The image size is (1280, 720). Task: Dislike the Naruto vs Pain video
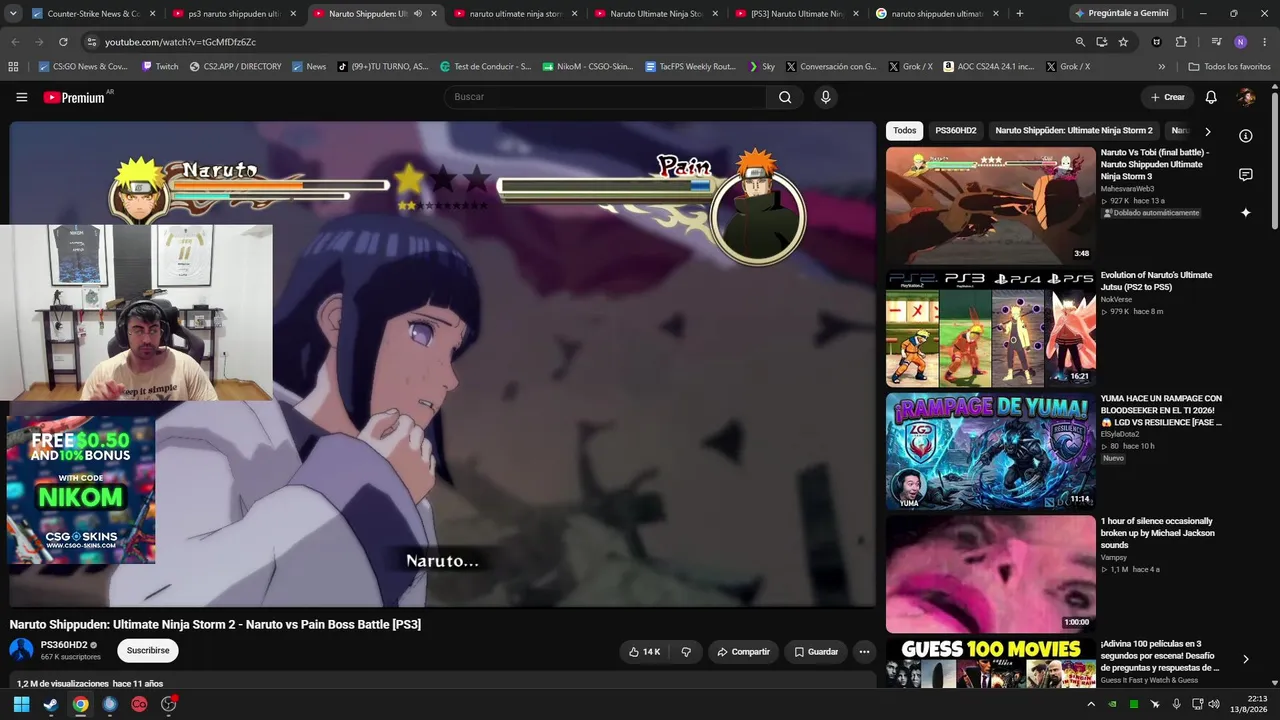686,652
